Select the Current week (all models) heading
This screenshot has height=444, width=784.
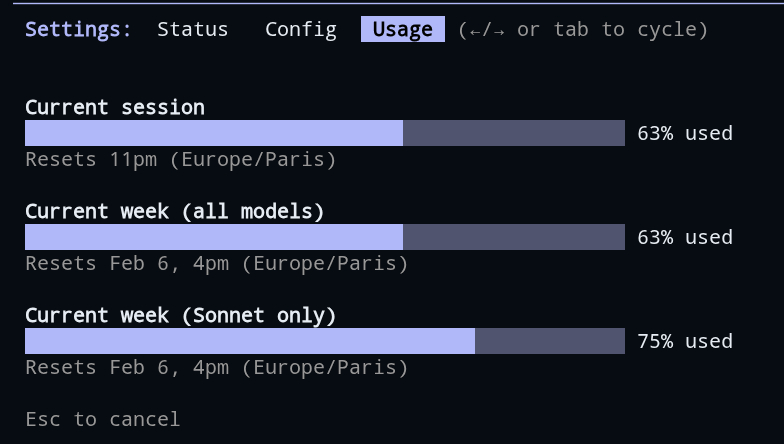coord(175,211)
